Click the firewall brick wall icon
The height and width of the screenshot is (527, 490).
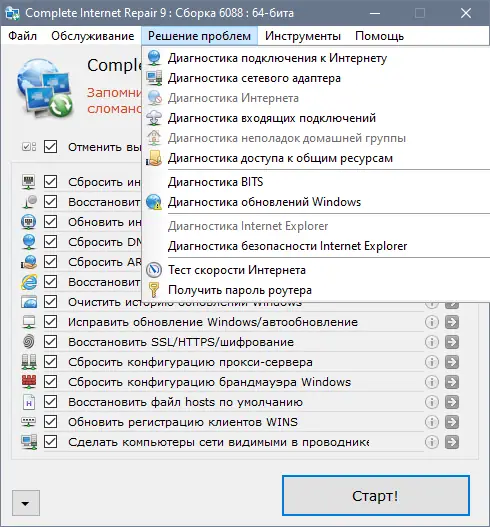click(x=29, y=381)
